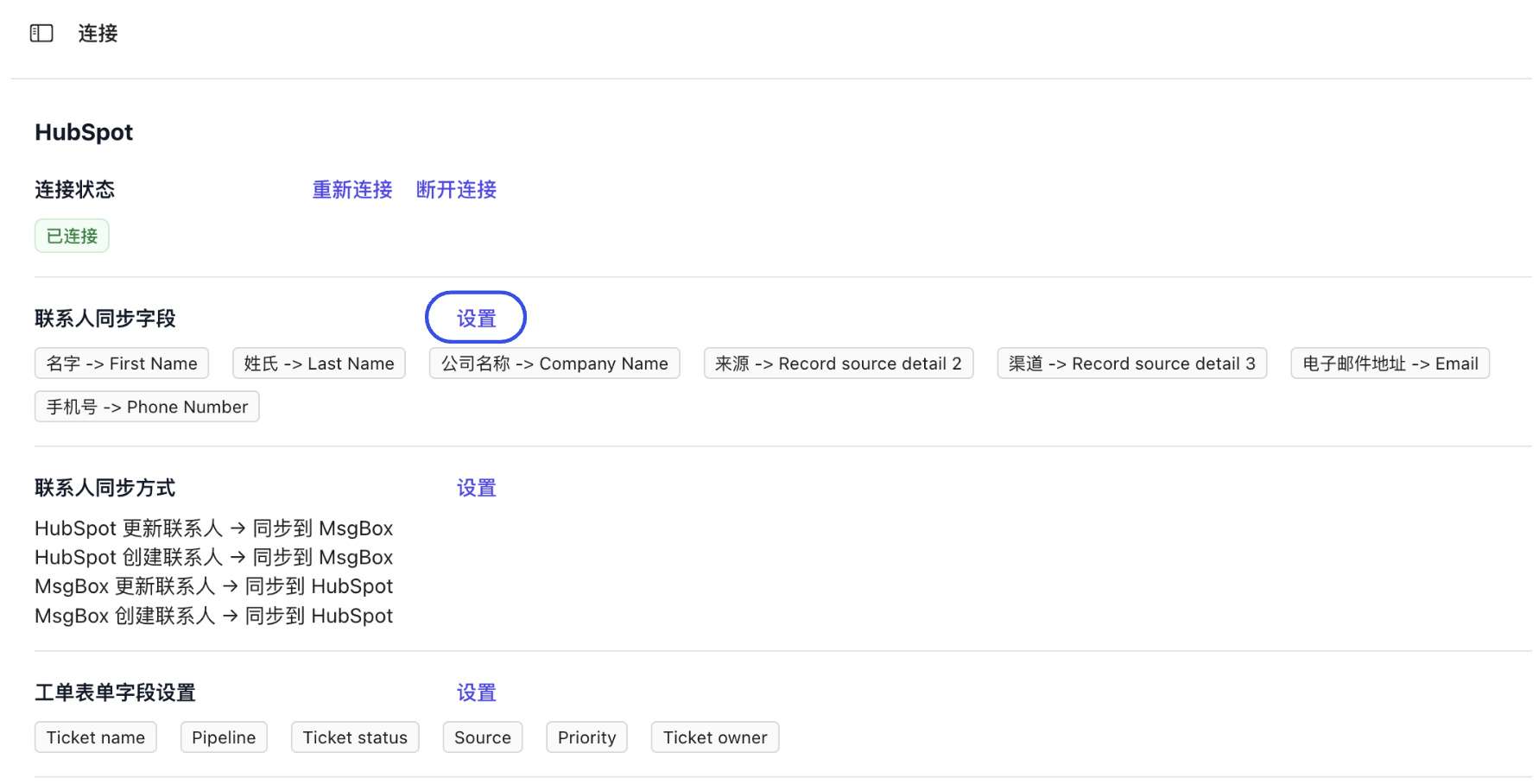Open 联系人同步方式 settings with its 设置 link
Screen dimensions: 1539x784
(x=475, y=488)
